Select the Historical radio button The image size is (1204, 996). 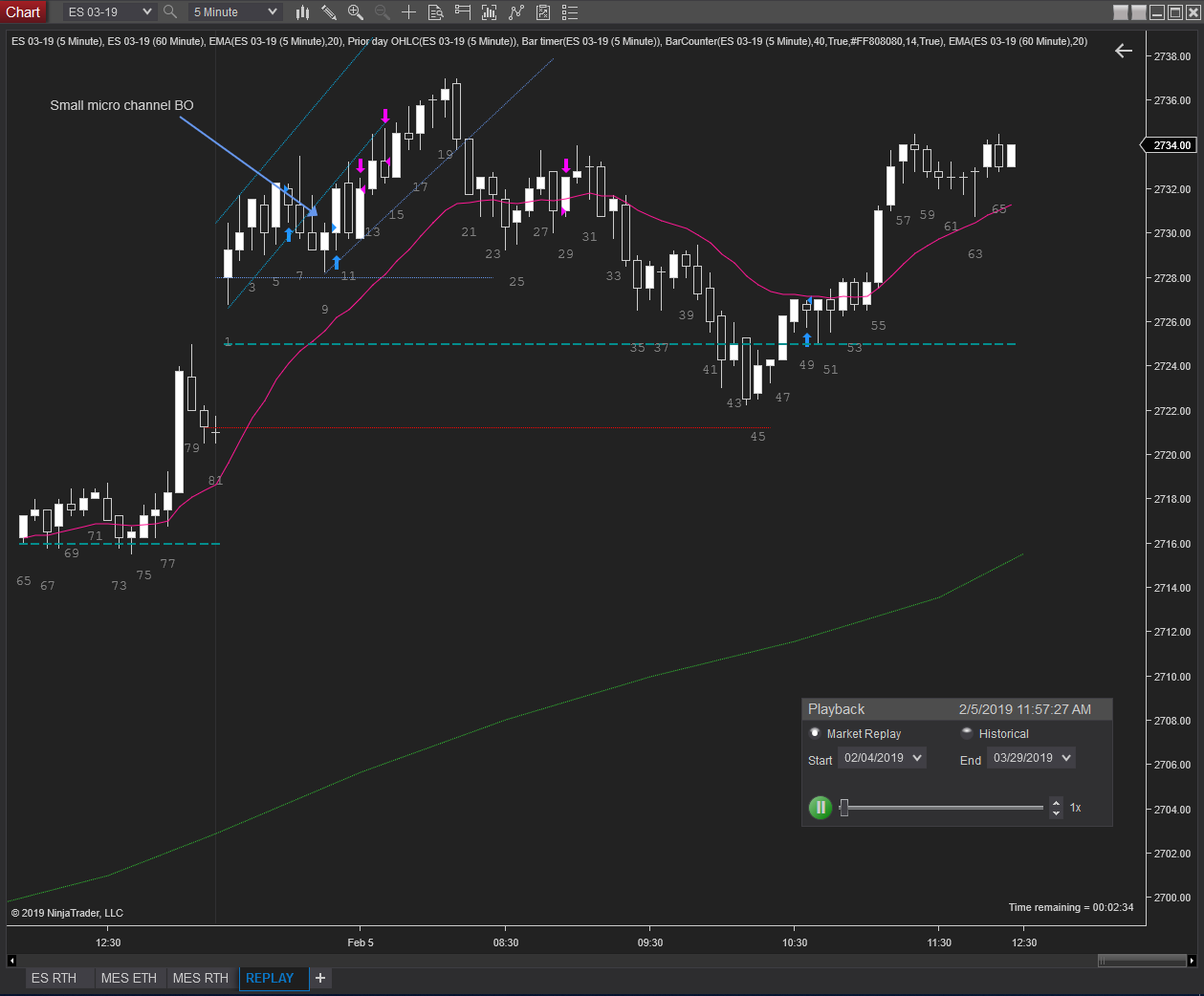(x=967, y=733)
